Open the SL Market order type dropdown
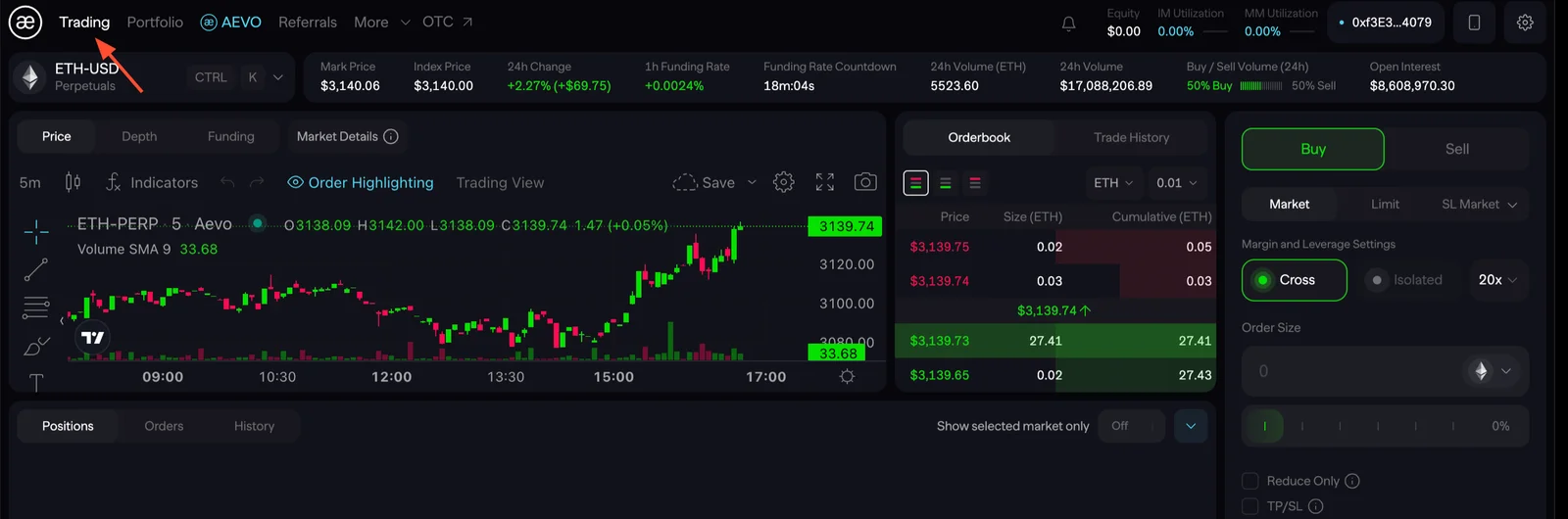This screenshot has height=519, width=1568. (1480, 204)
